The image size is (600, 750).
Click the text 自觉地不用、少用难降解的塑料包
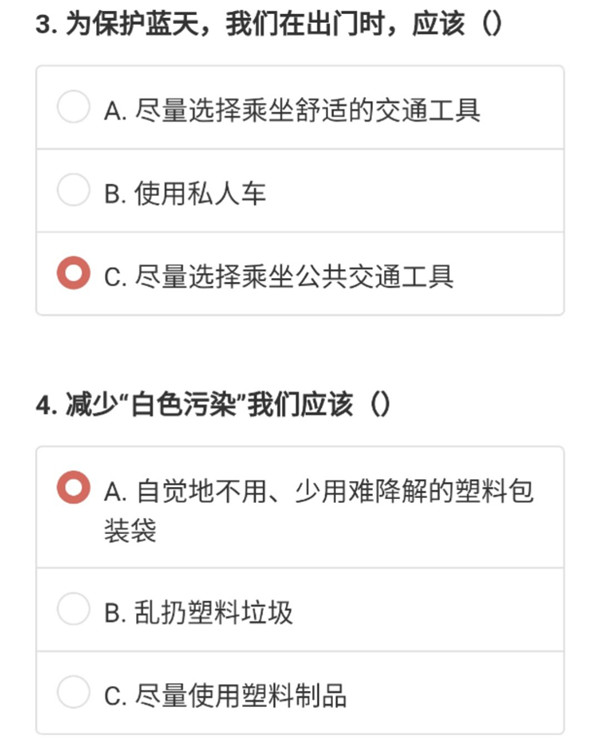[x=334, y=491]
